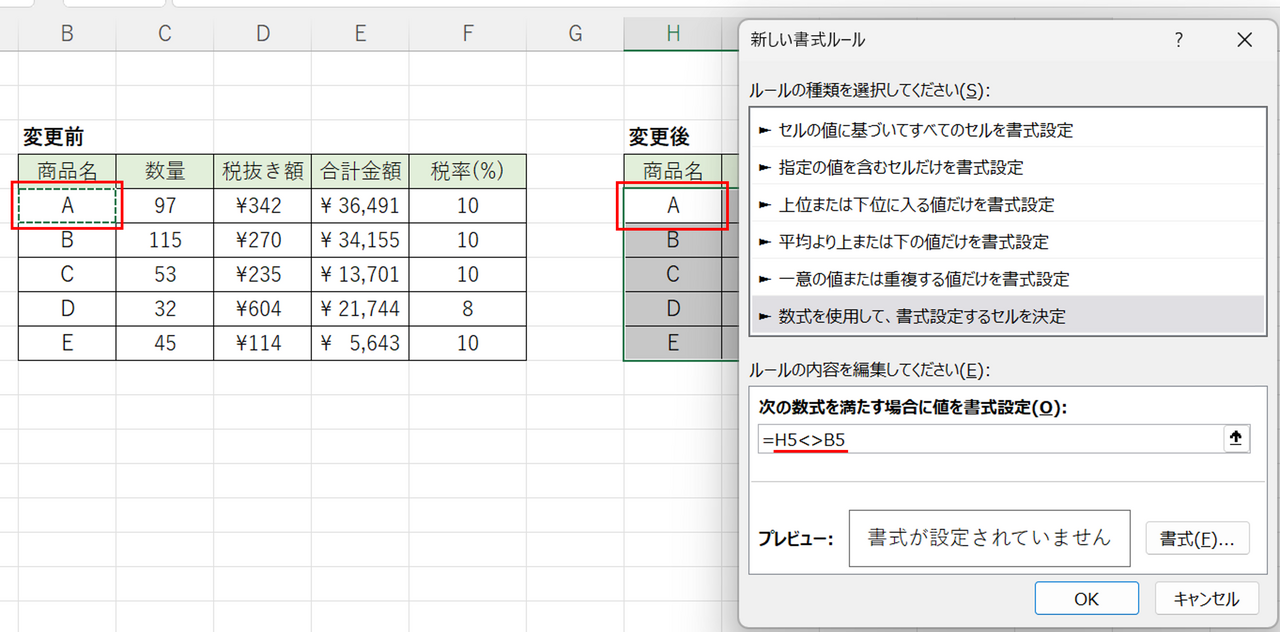Click the tax rate cell showing 8
Screen dimensions: 1280x632
pyautogui.click(x=468, y=309)
